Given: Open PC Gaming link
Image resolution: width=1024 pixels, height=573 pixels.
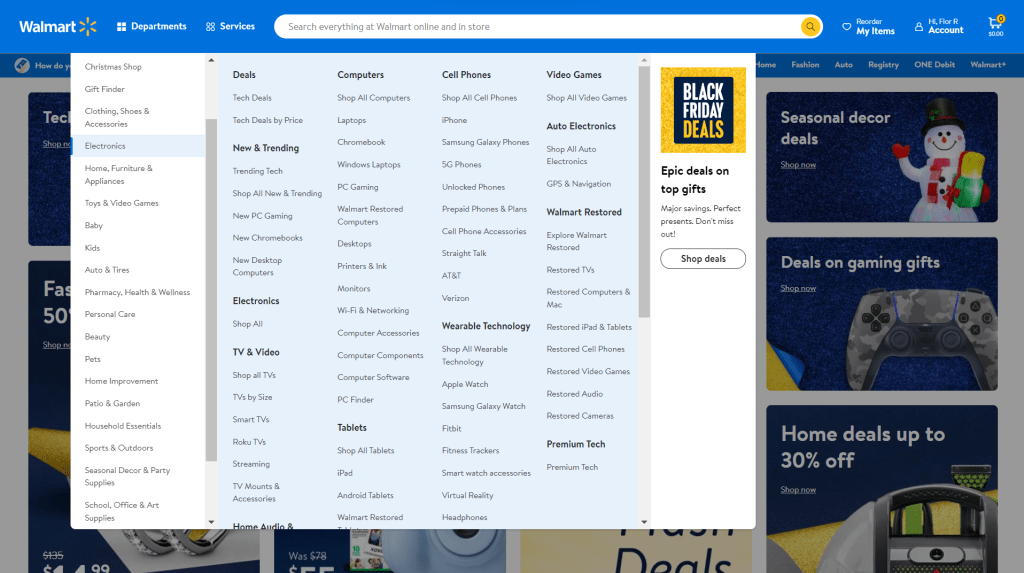Looking at the screenshot, I should tap(358, 187).
